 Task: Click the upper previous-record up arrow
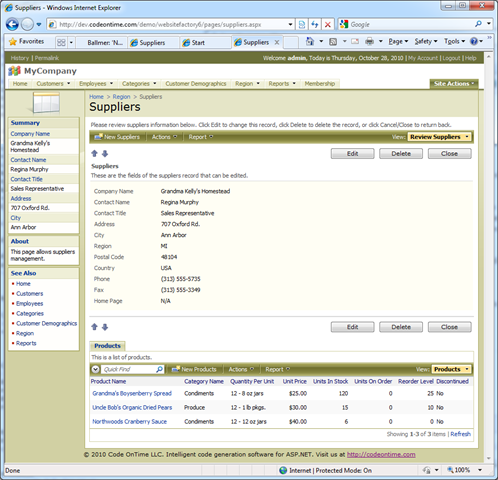click(94, 153)
